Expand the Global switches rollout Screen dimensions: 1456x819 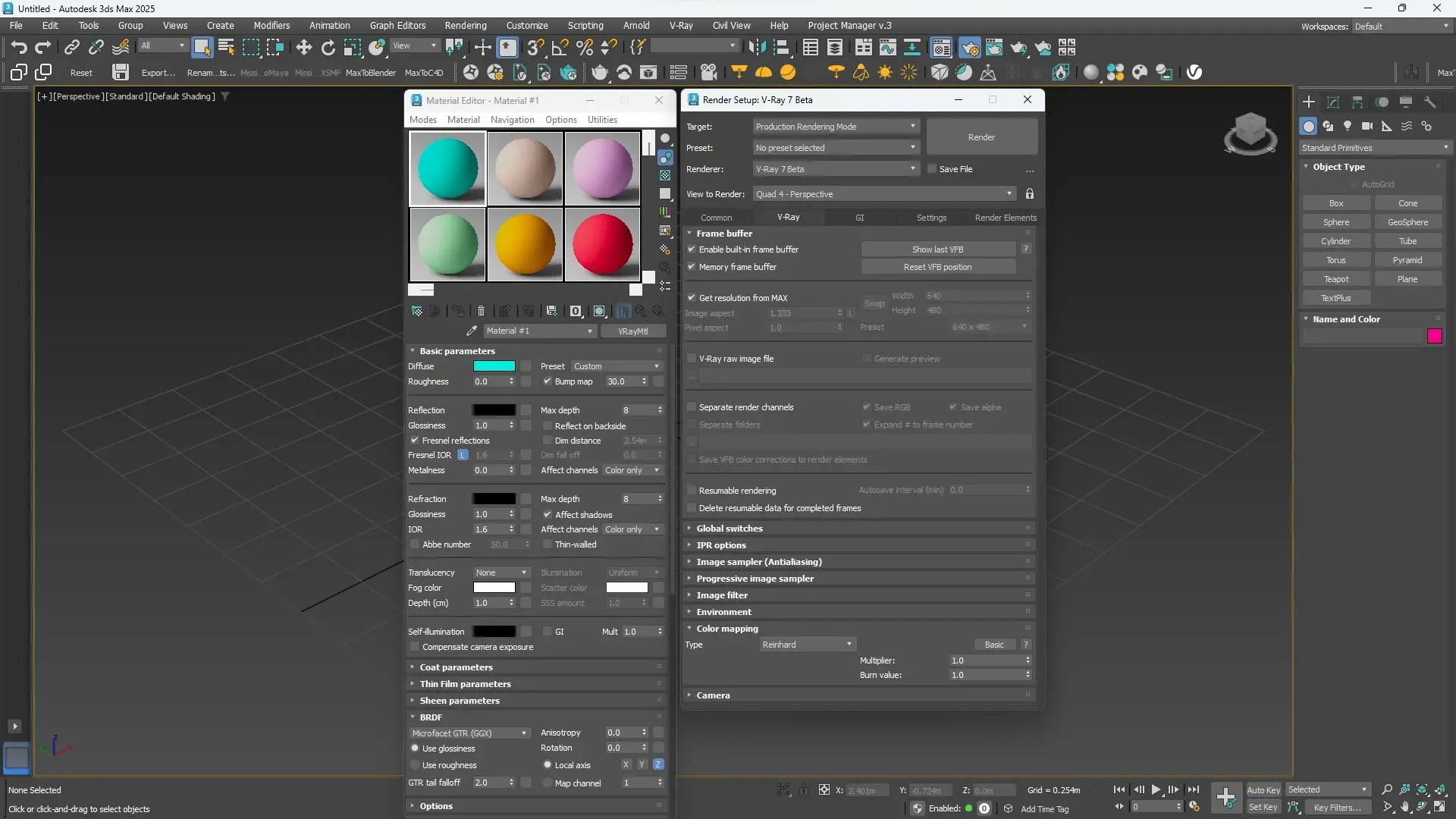coord(730,529)
